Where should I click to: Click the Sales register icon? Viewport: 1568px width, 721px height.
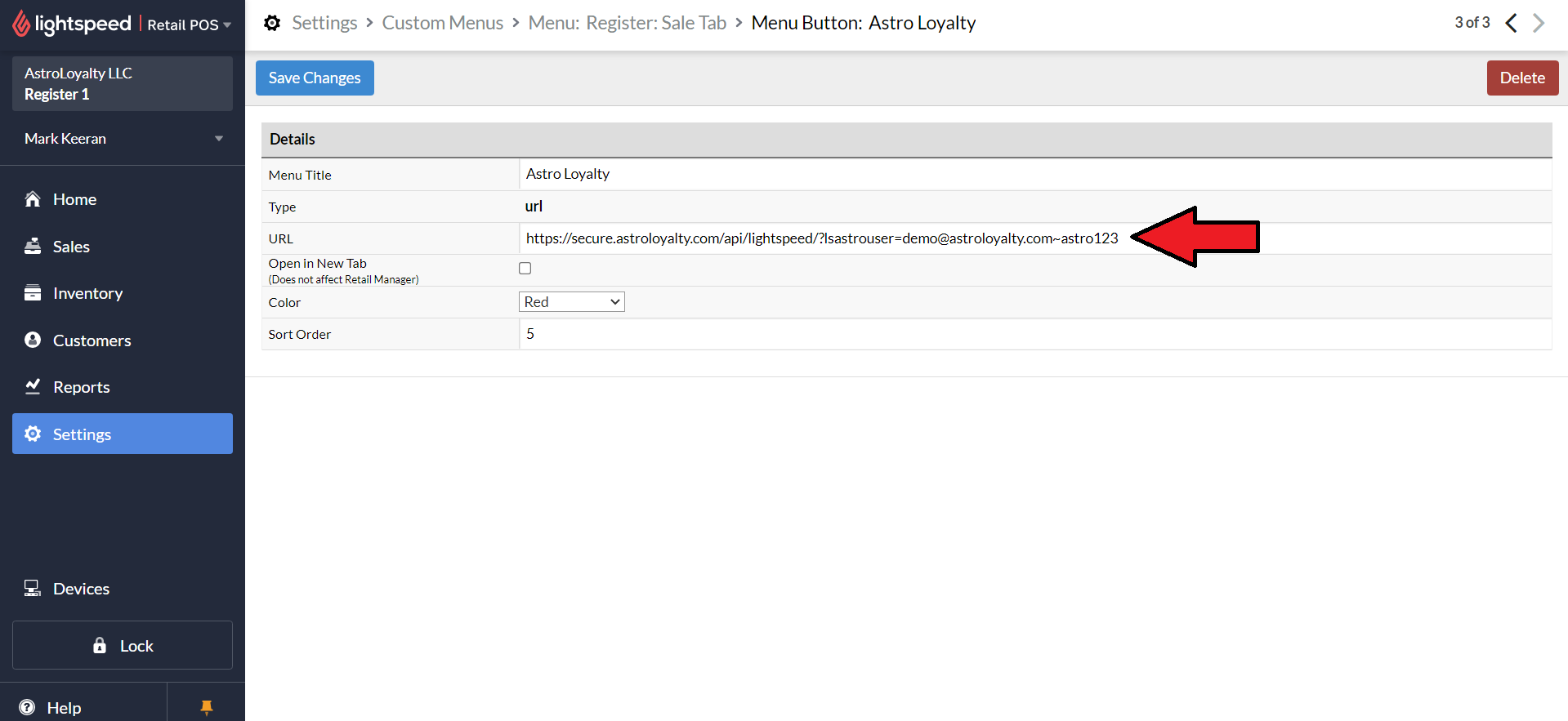pyautogui.click(x=33, y=246)
